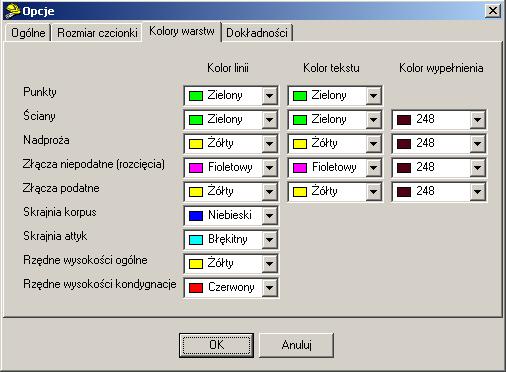Click the yellow swatch in Złącza podatne text

300,192
